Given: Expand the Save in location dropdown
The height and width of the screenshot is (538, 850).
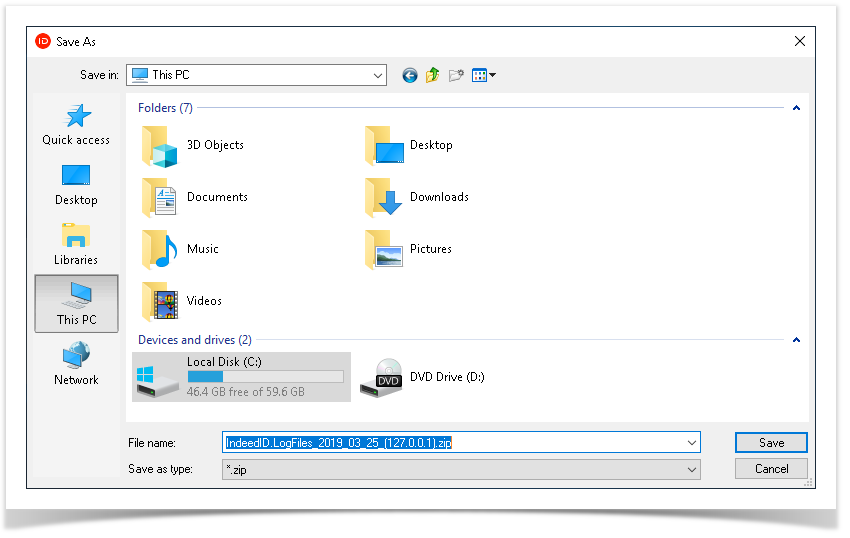Looking at the screenshot, I should [377, 75].
